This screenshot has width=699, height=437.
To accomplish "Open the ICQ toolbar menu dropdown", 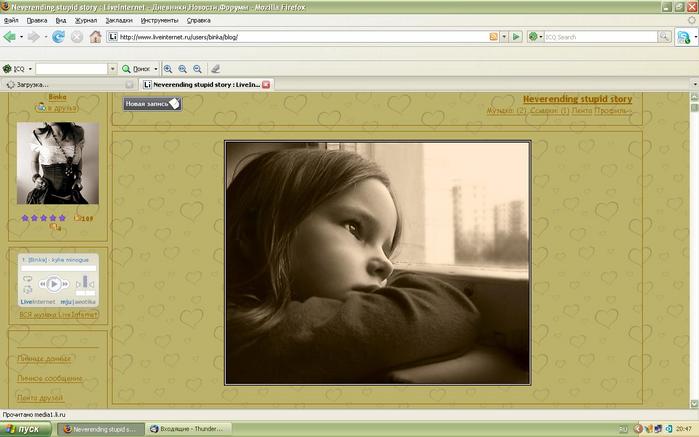I will coord(30,69).
